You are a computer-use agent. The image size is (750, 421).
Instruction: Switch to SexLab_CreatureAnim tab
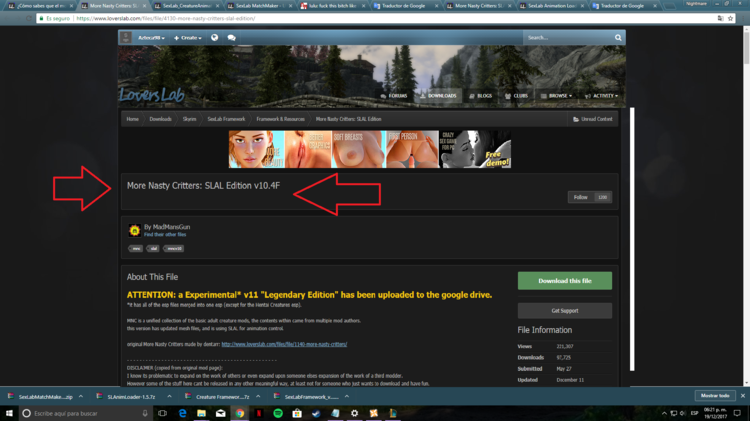point(186,6)
